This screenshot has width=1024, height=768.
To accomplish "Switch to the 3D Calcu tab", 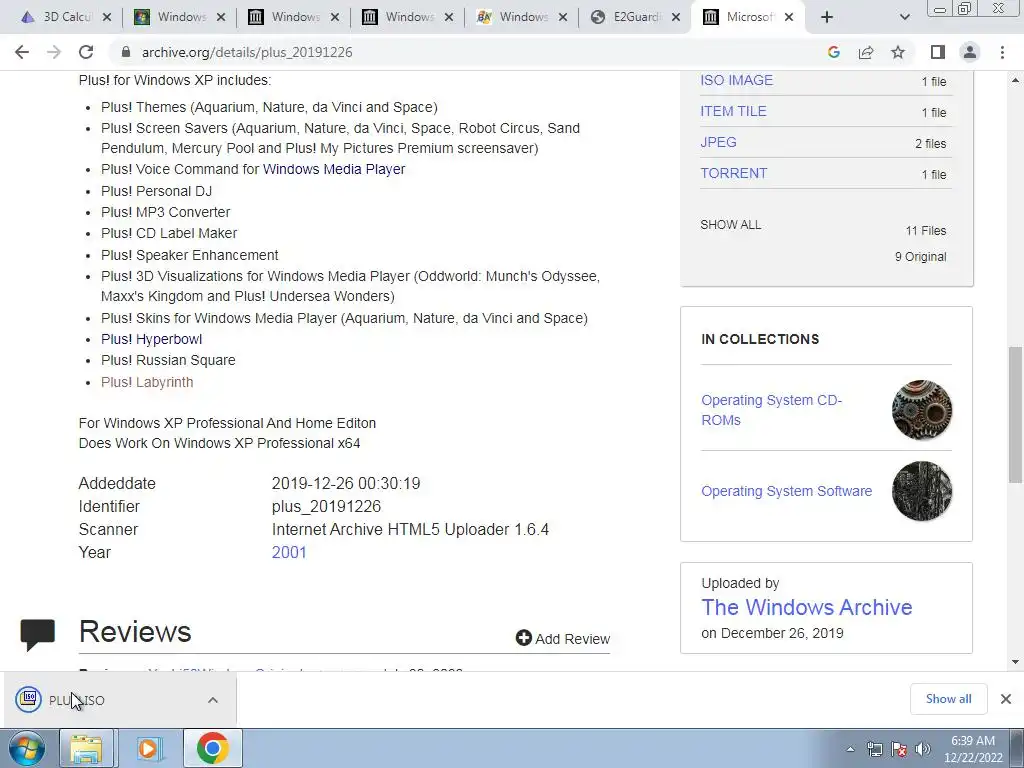I will 68,17.
